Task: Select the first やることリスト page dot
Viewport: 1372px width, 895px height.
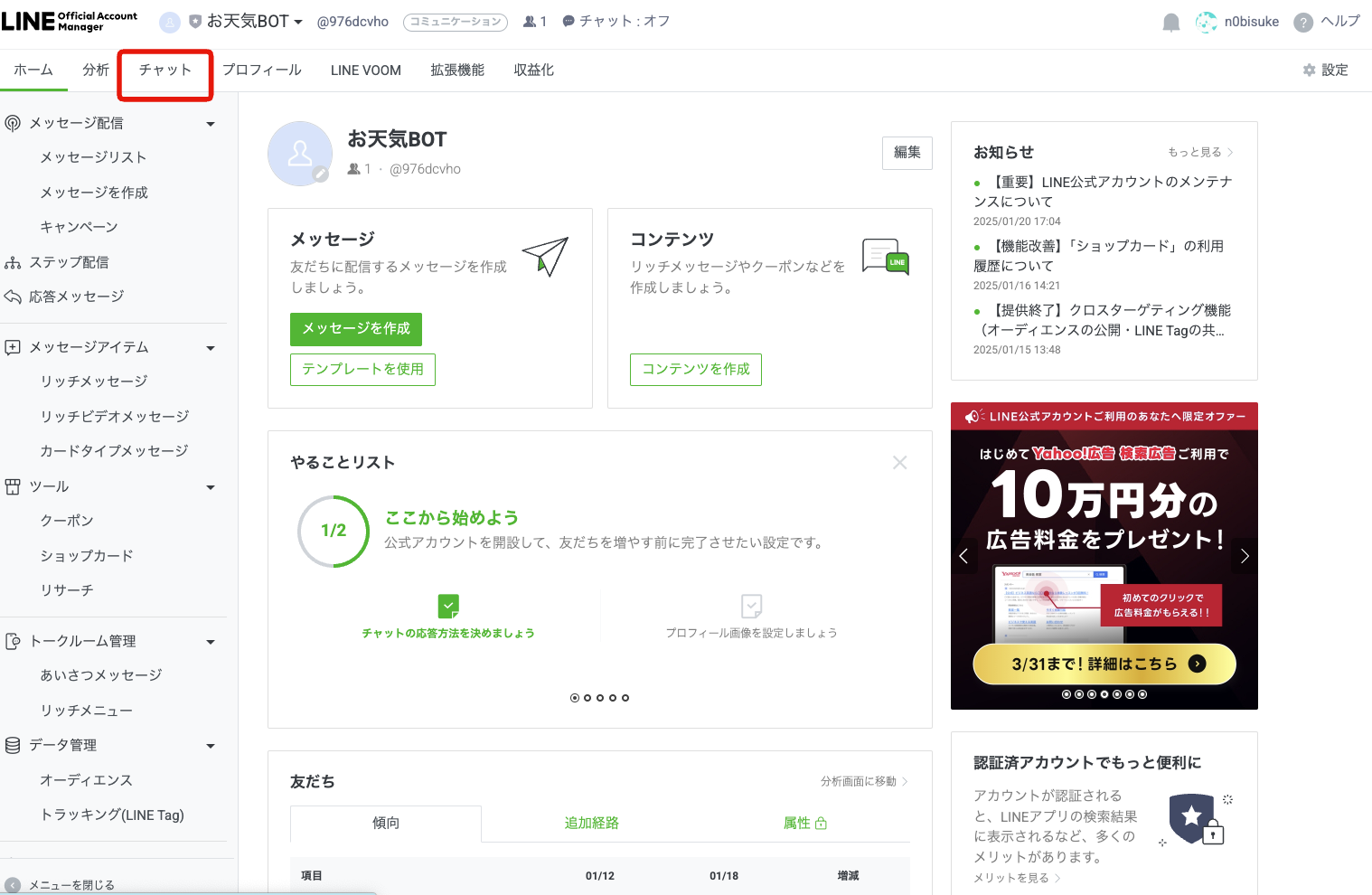Action: pos(575,698)
